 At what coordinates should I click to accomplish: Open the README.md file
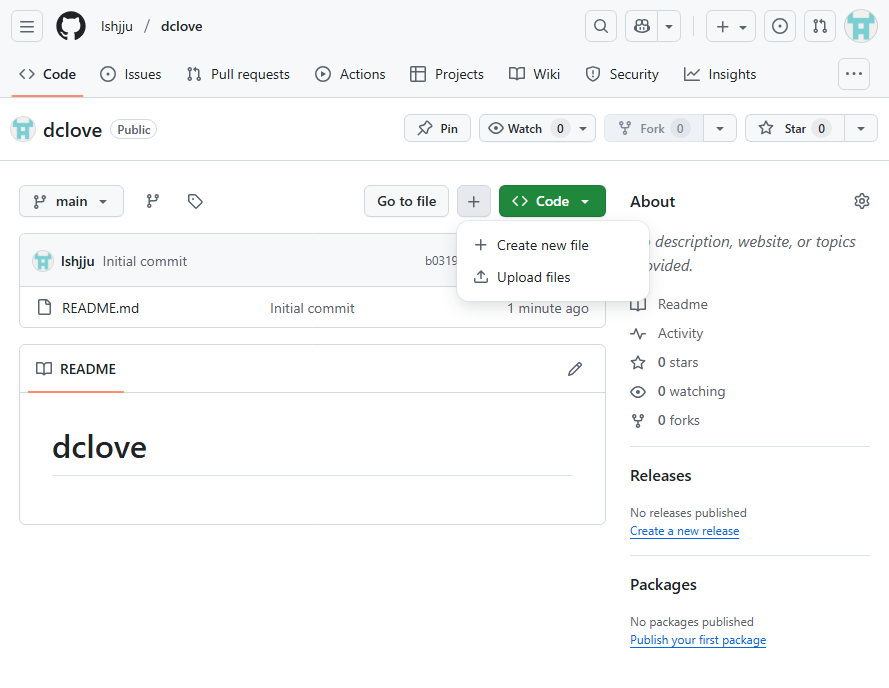click(x=100, y=308)
